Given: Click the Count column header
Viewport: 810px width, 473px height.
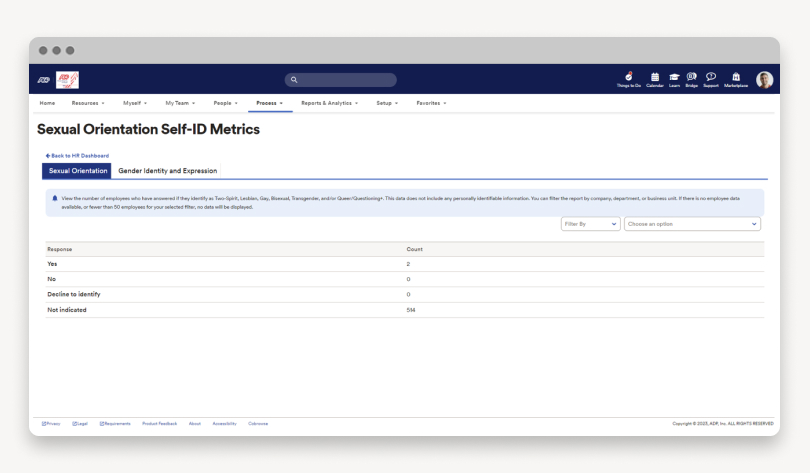Looking at the screenshot, I should (x=414, y=249).
